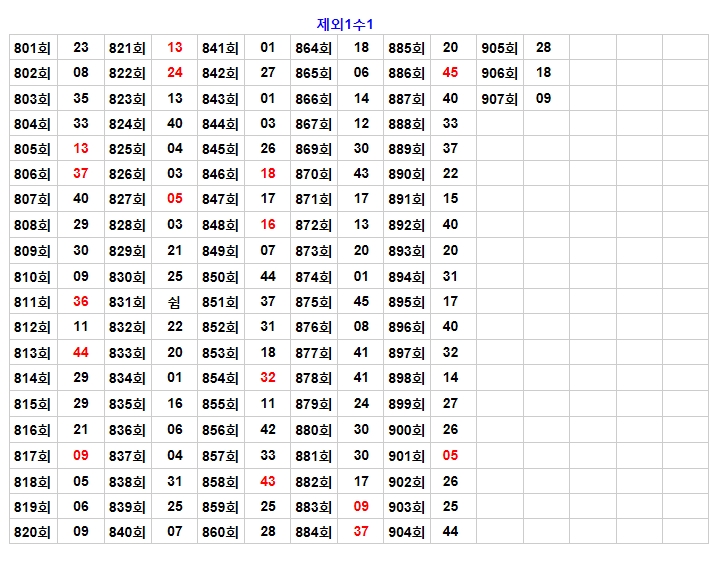Select the 875회 cell
Screen dimensions: 724x562
313,302
